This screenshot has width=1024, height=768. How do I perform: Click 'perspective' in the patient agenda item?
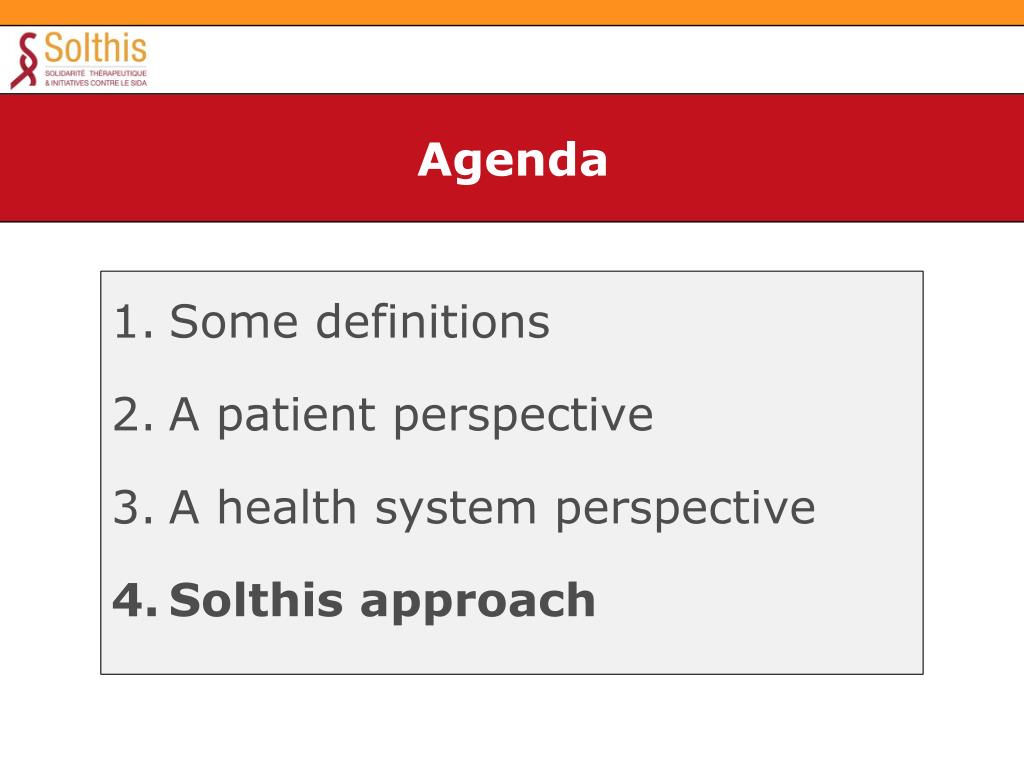pos(523,418)
